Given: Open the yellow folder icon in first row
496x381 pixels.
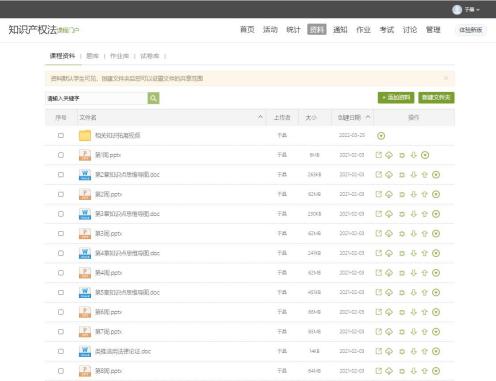Looking at the screenshot, I should 85,135.
